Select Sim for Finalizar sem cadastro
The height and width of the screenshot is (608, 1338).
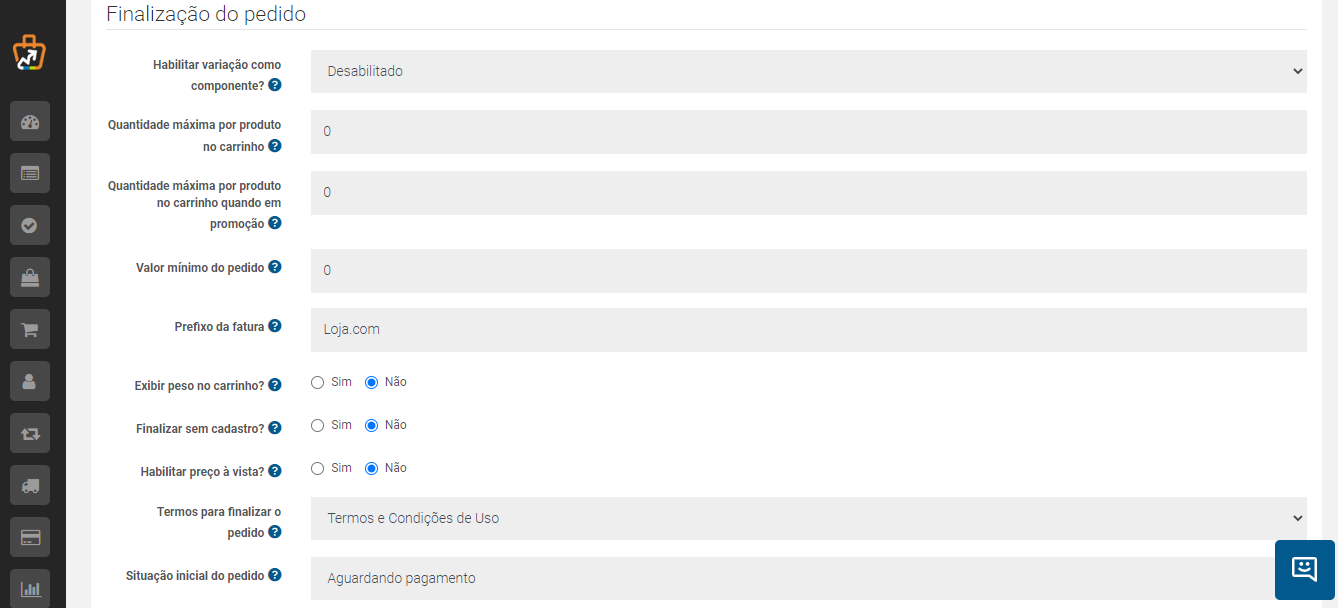[x=318, y=425]
